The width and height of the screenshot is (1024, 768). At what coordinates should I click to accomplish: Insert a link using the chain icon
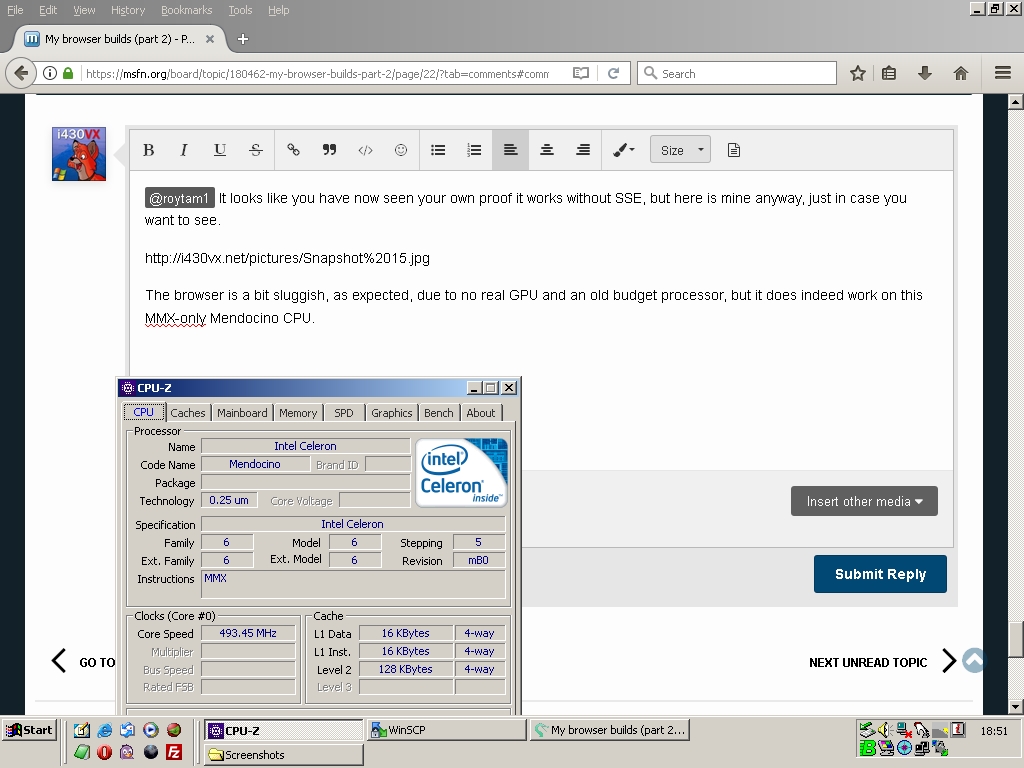click(293, 150)
